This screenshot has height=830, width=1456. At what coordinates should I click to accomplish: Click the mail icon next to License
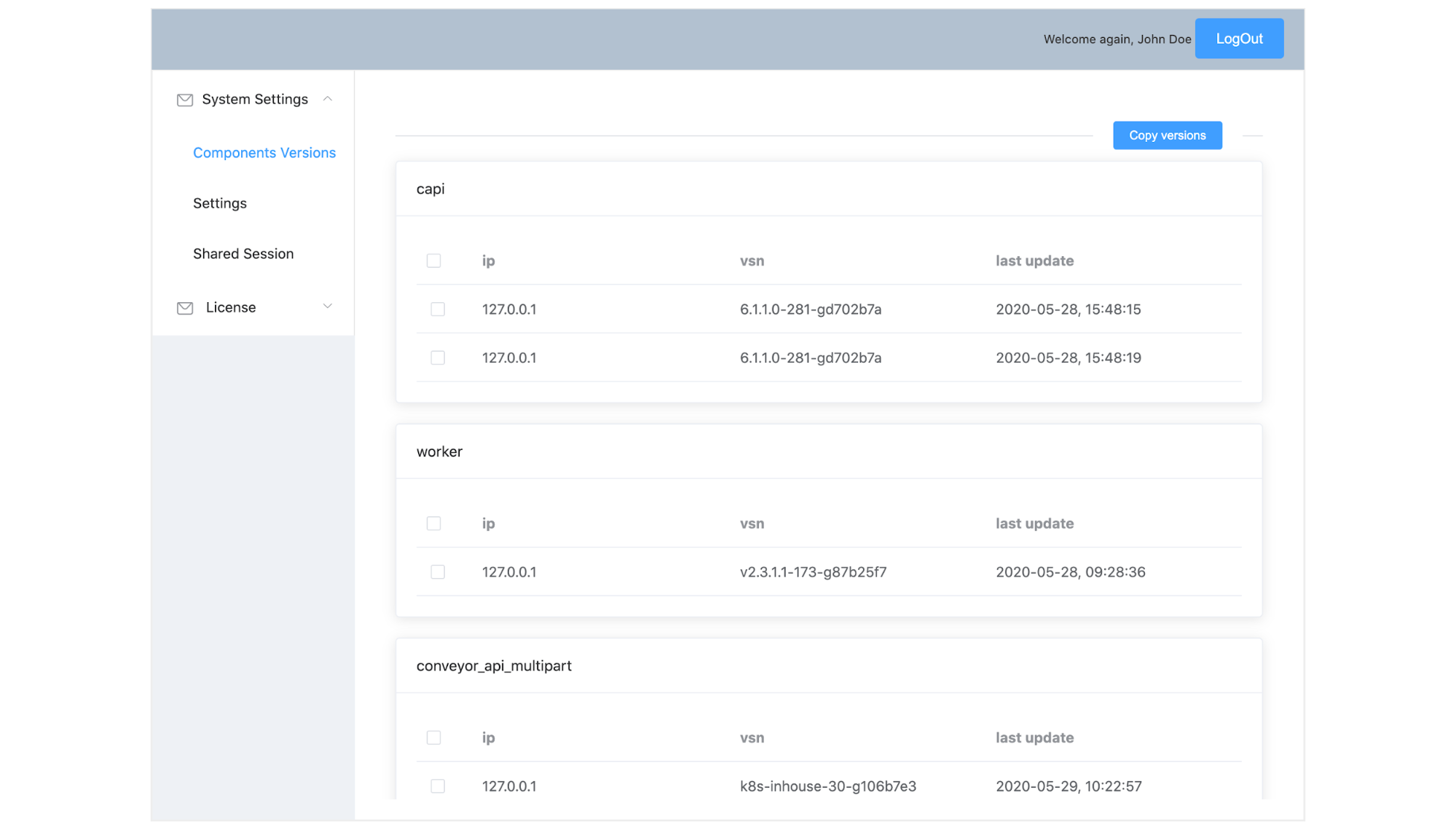[x=184, y=308]
